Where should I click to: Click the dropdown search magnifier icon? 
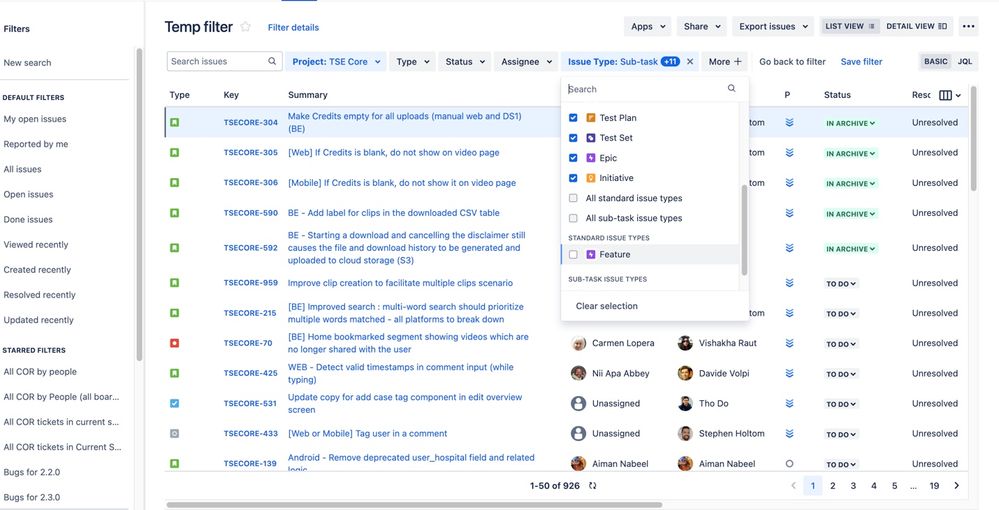(731, 89)
